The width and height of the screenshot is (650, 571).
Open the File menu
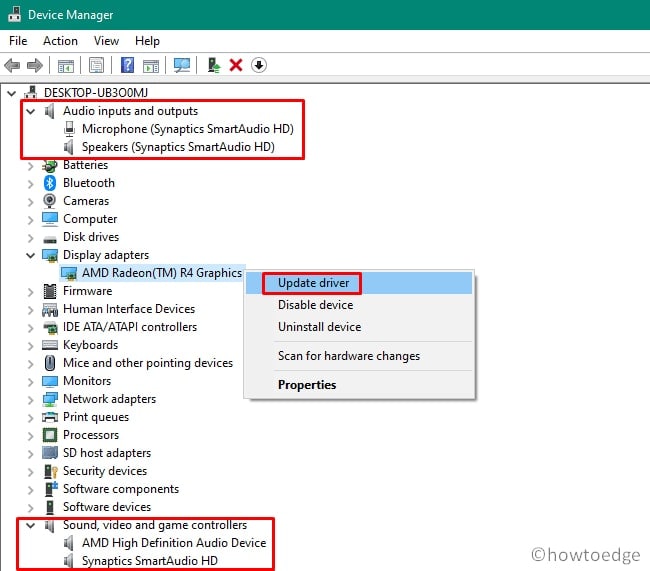coord(18,41)
